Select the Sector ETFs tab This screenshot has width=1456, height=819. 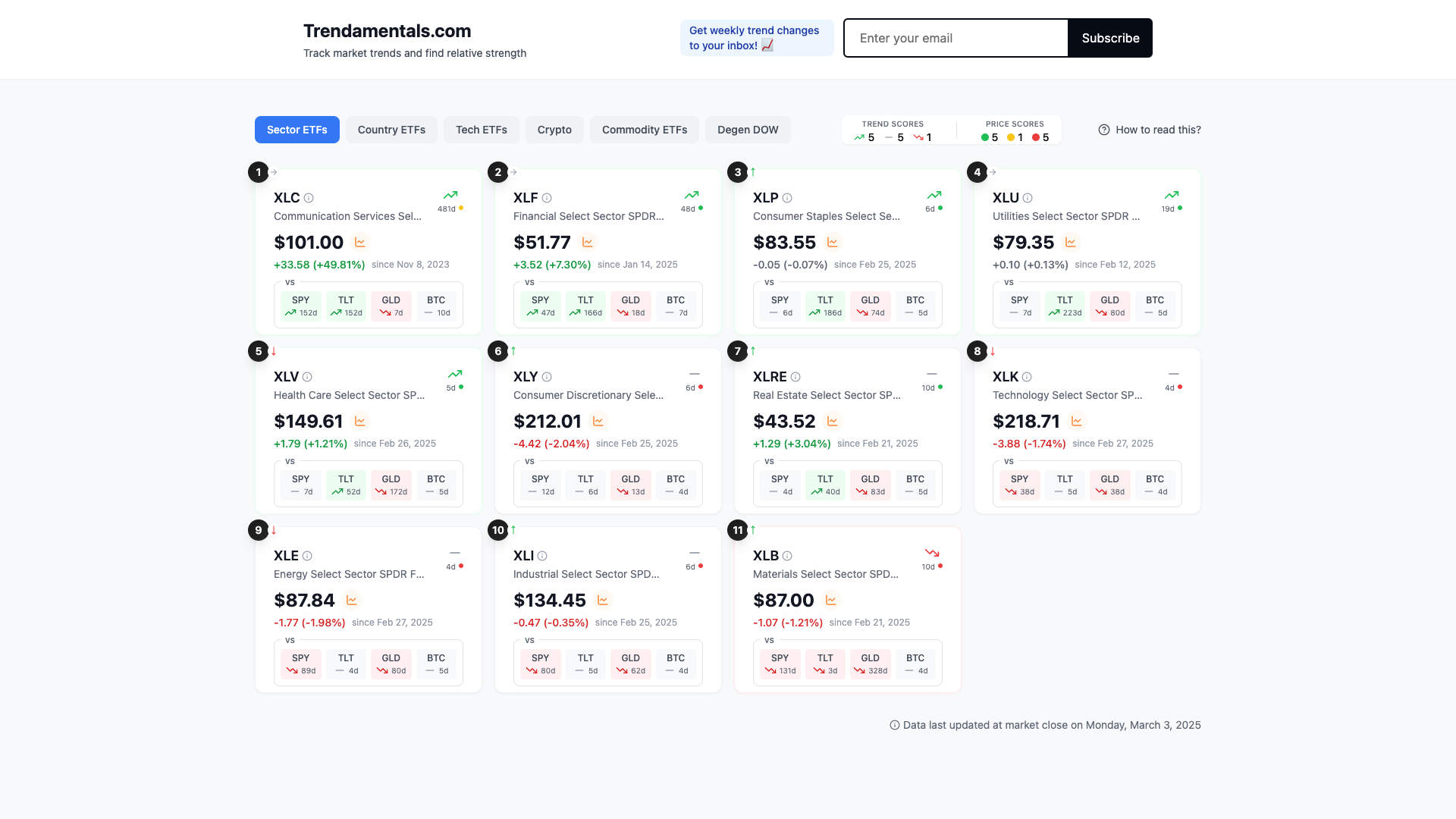click(297, 130)
